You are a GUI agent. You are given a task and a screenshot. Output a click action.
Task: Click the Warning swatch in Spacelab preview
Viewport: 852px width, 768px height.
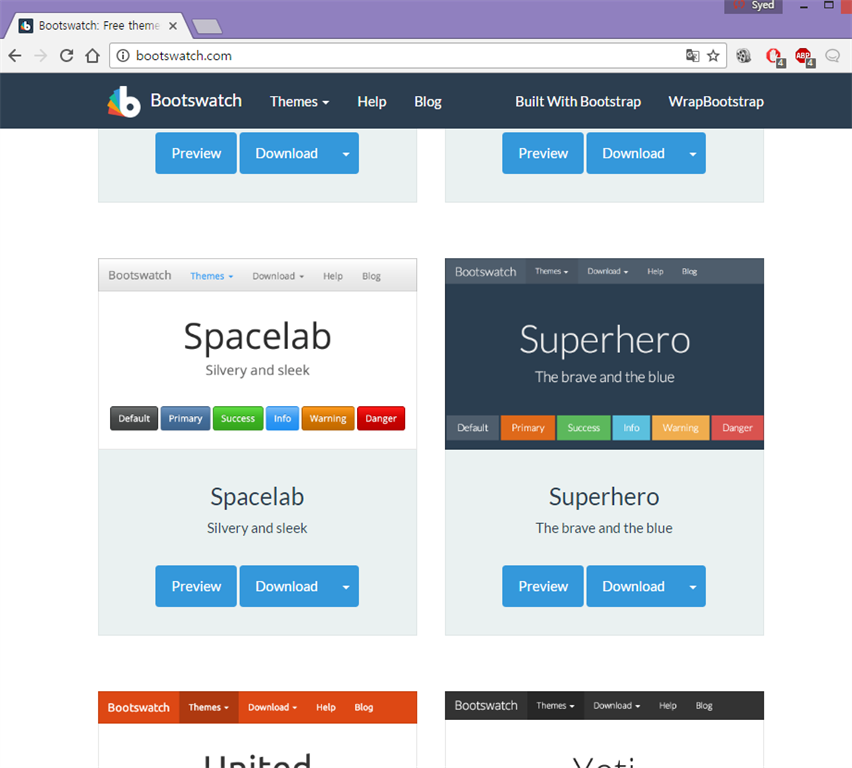(328, 419)
